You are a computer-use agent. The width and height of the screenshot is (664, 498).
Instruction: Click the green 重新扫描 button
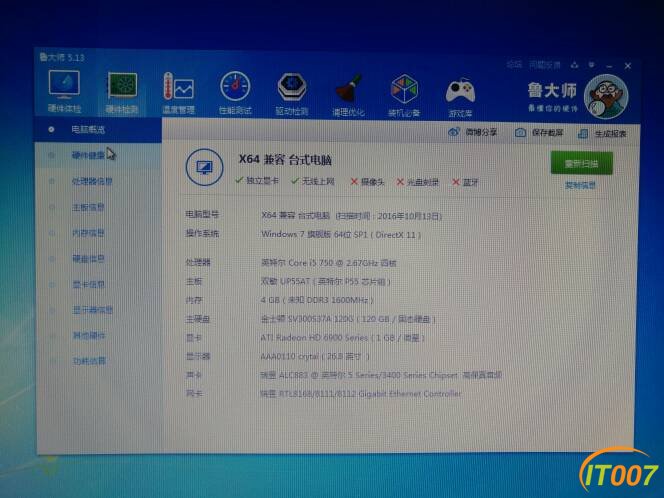(x=581, y=163)
